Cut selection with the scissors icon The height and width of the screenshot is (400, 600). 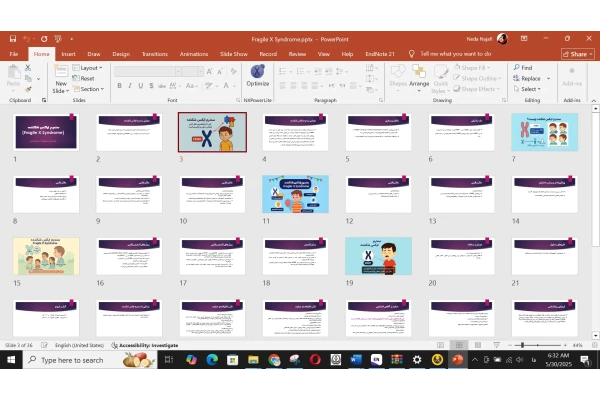pos(28,68)
